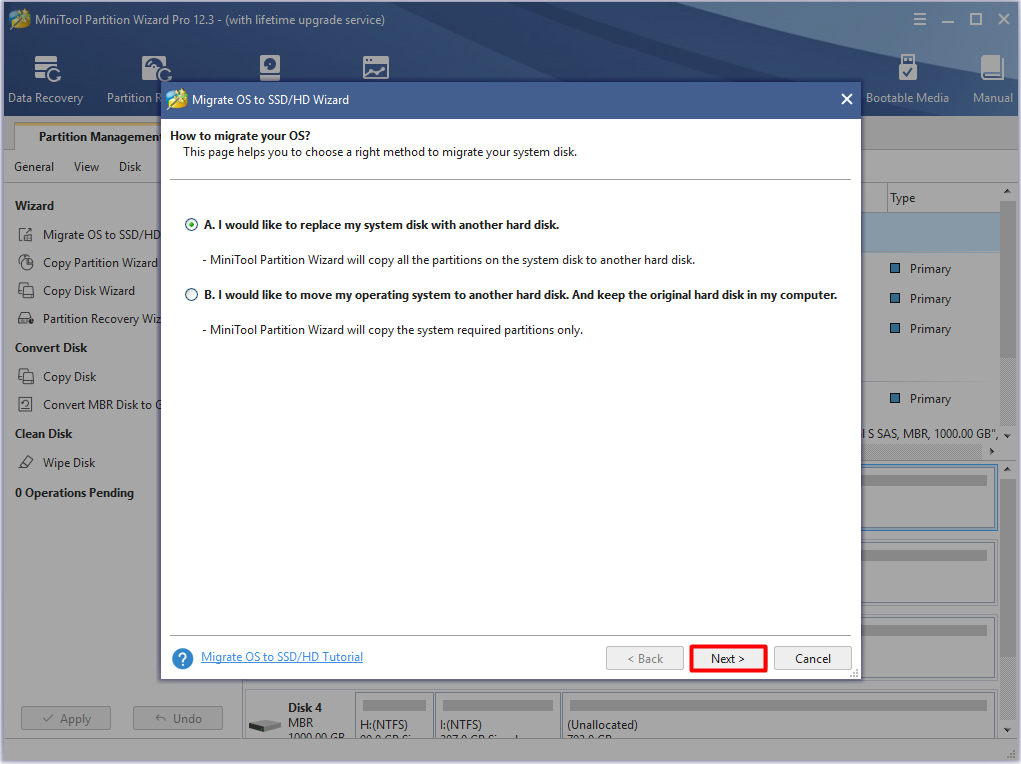Click the Wipe Disk label in sidebar
Screen dimensions: 1021x764
tap(69, 462)
